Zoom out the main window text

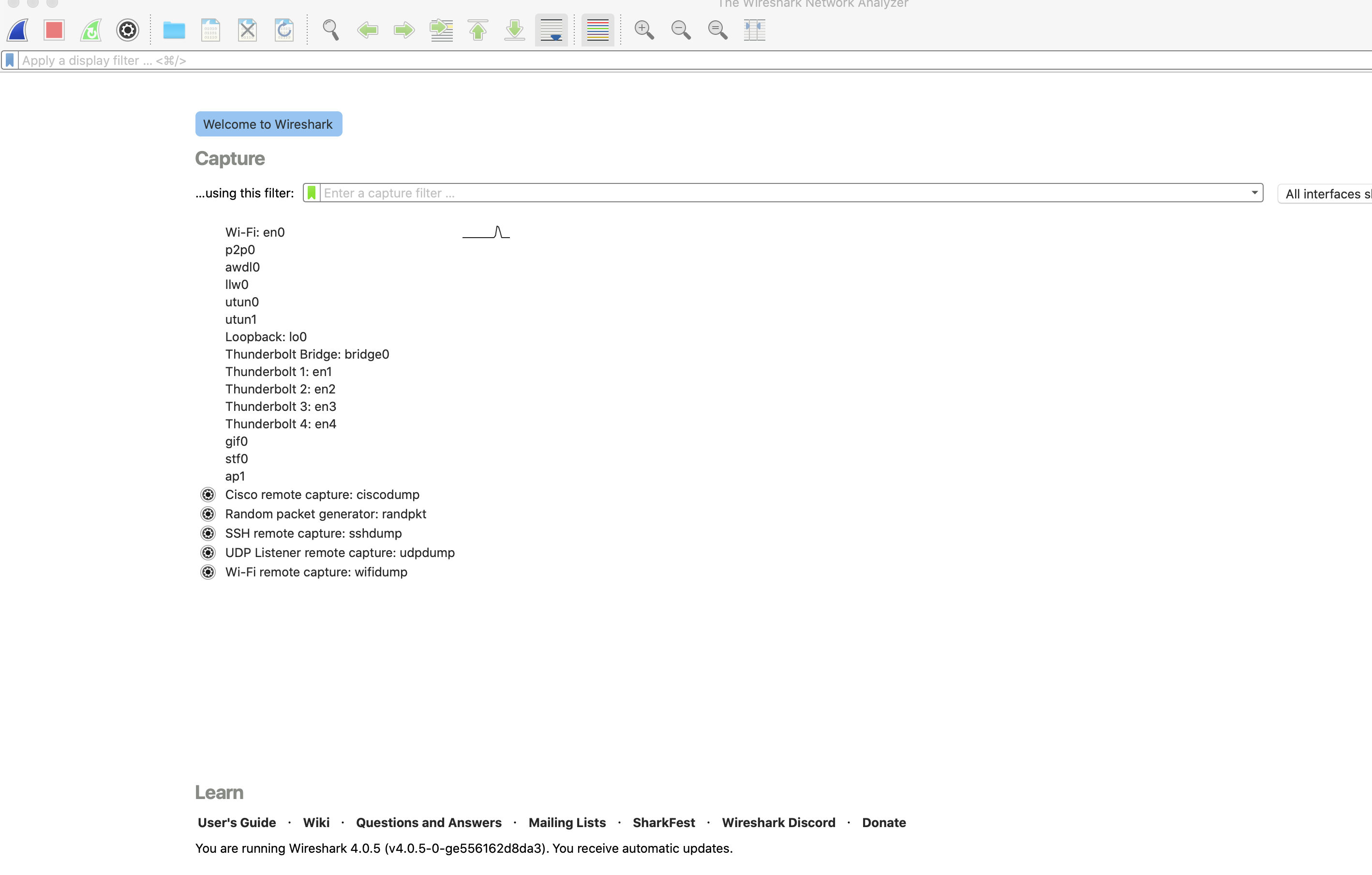click(681, 30)
